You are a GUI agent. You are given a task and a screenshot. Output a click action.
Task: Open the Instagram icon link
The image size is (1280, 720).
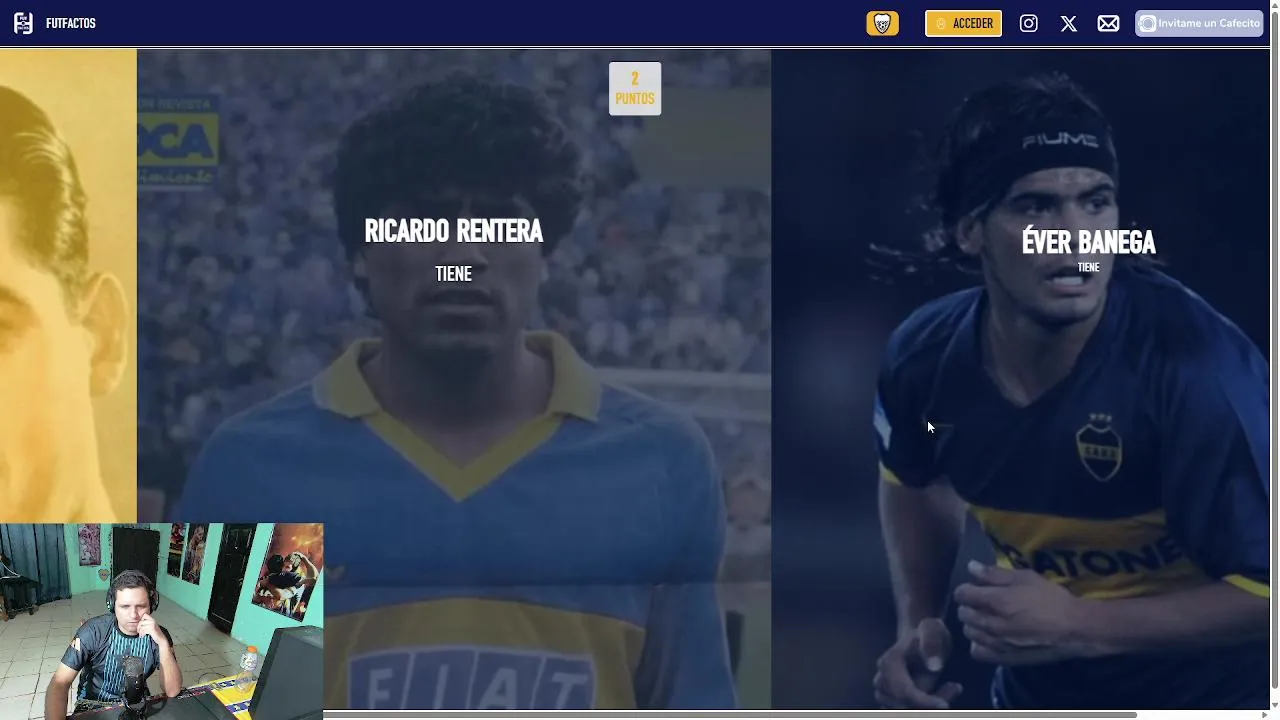coord(1028,23)
